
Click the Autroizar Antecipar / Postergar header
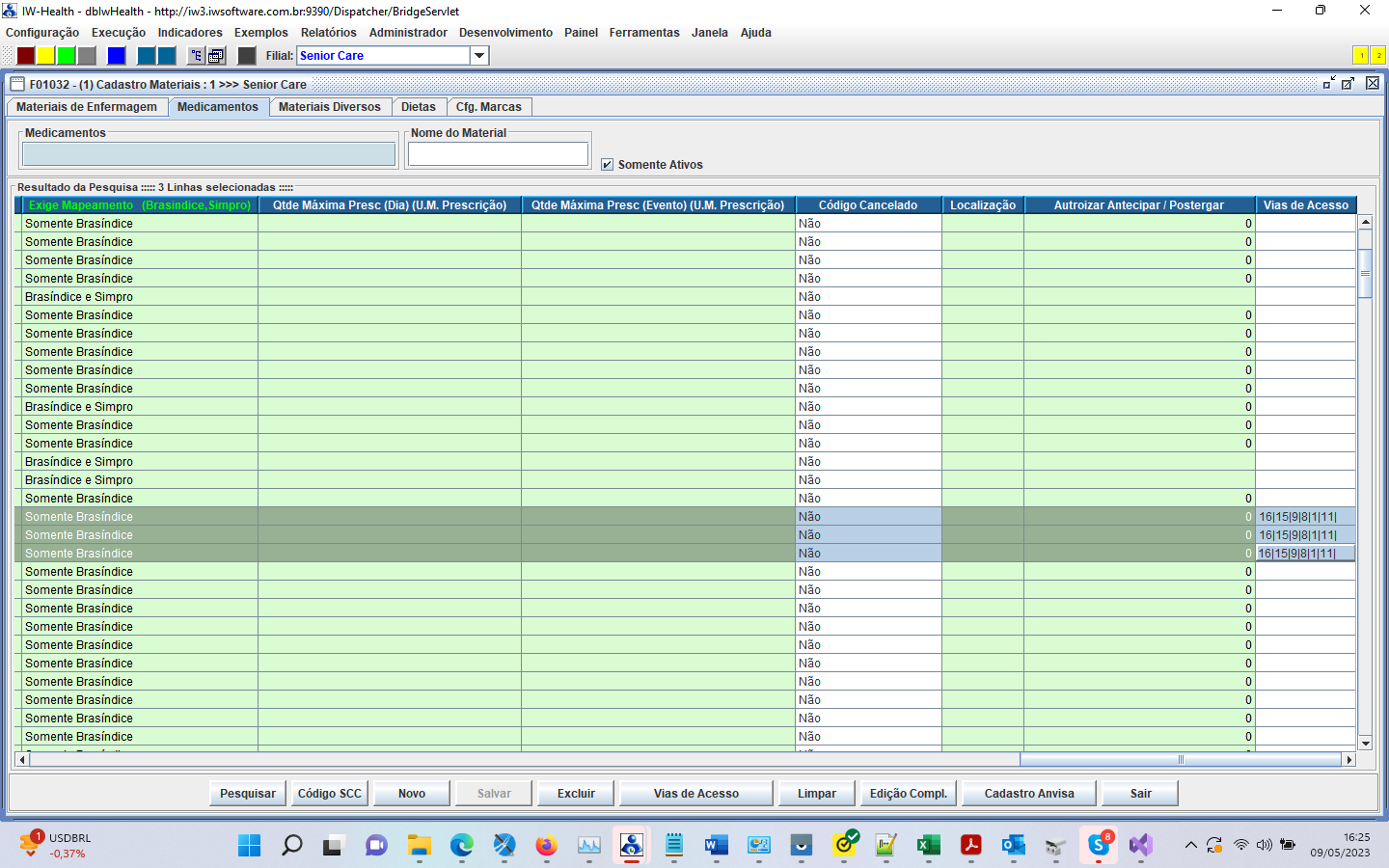pos(1139,205)
